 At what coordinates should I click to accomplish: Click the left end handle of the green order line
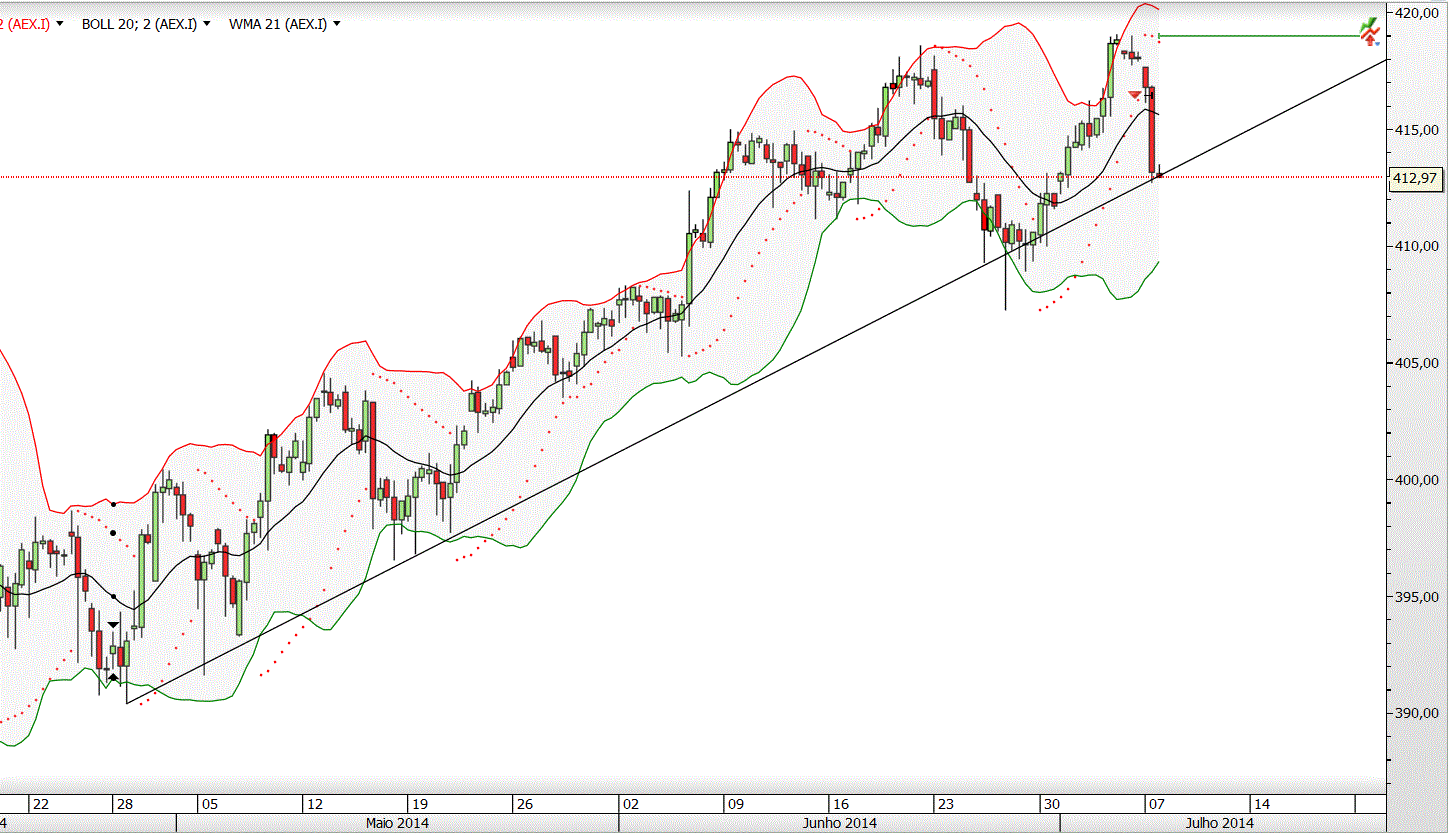click(1159, 36)
